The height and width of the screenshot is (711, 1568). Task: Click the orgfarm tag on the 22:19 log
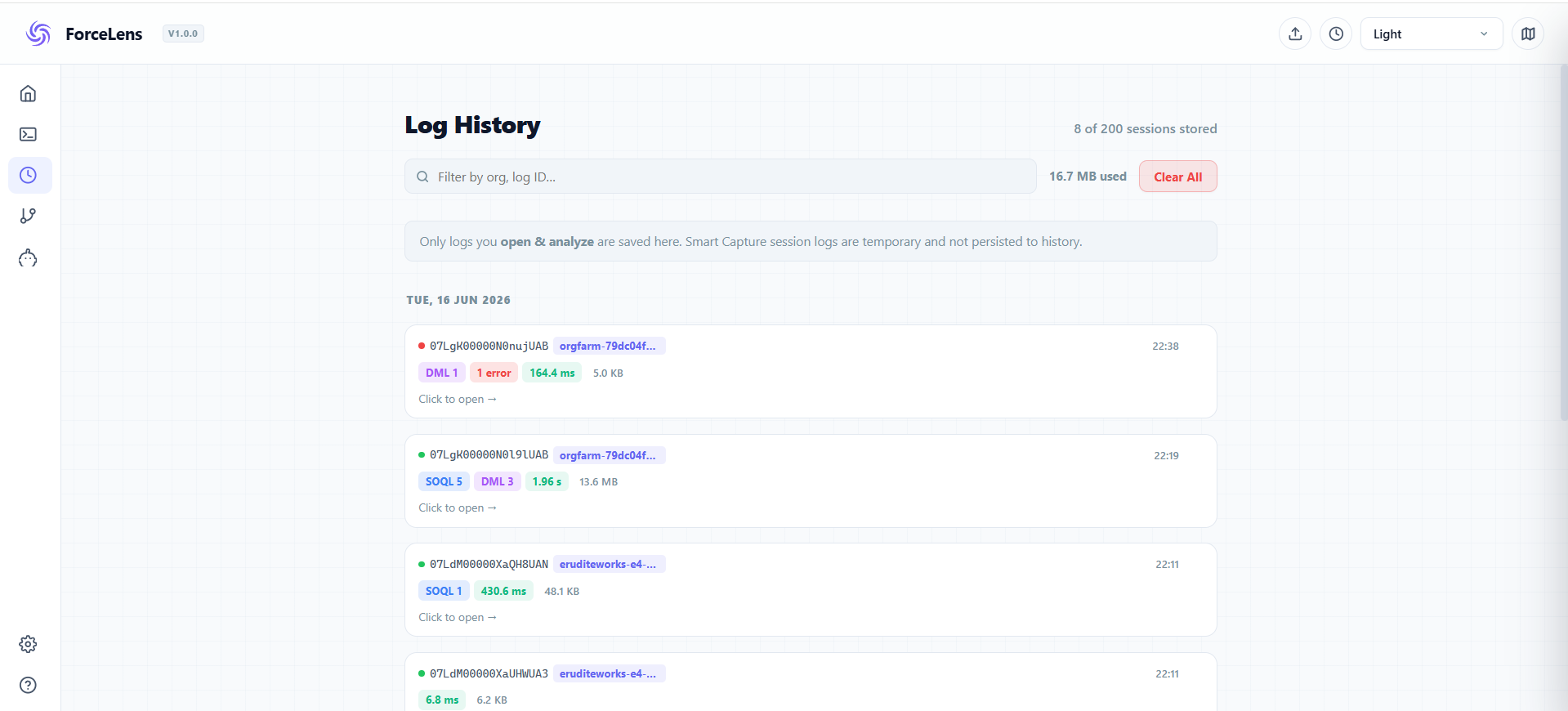tap(609, 455)
